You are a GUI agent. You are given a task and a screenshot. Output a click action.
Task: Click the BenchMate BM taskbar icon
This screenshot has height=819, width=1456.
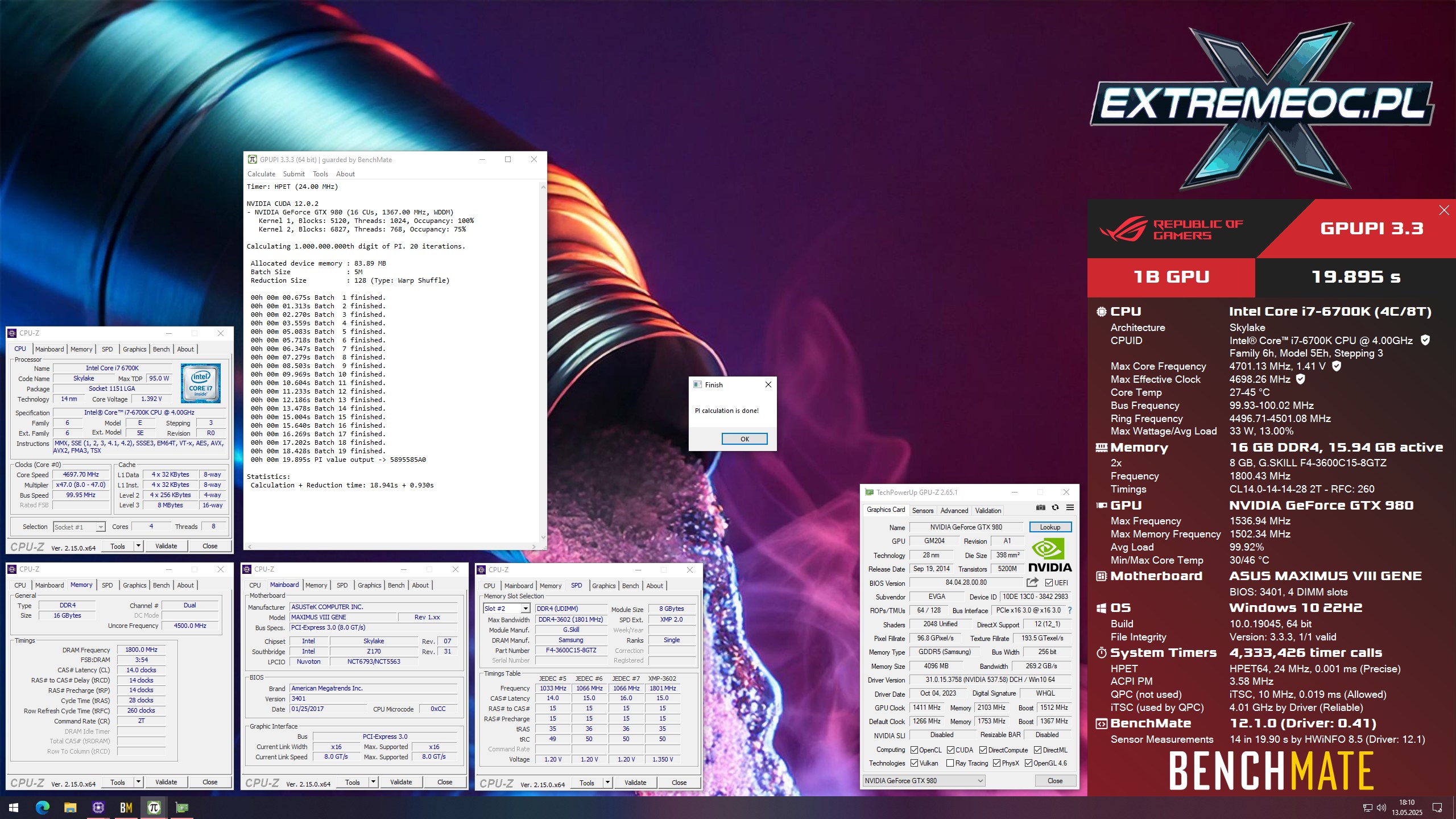(126, 808)
